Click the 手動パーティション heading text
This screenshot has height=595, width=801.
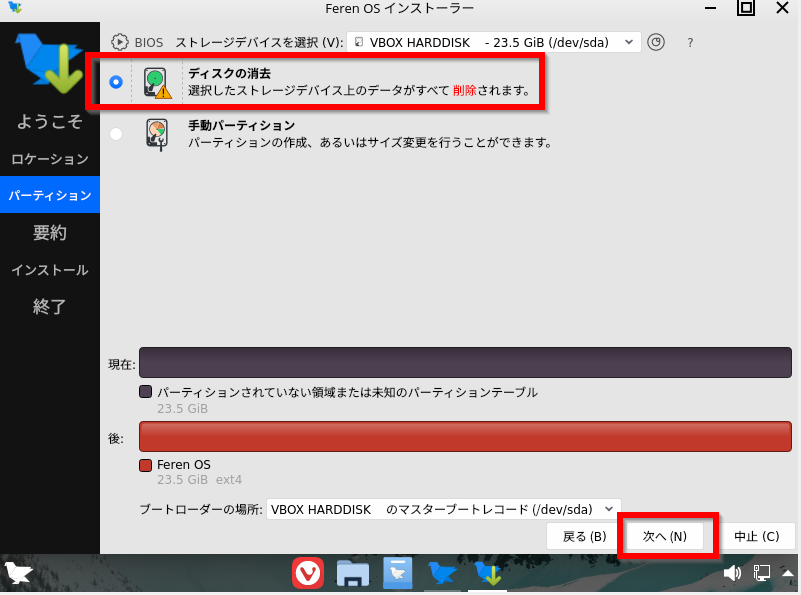point(242,126)
